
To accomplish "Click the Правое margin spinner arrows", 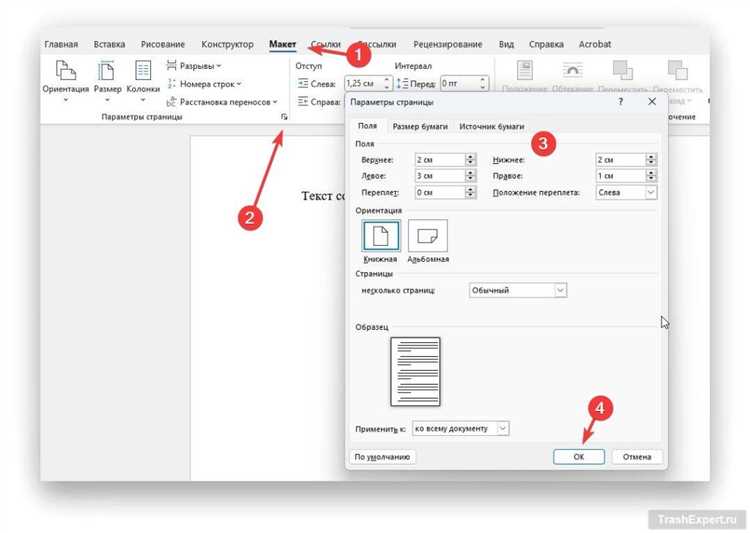I will pos(651,176).
